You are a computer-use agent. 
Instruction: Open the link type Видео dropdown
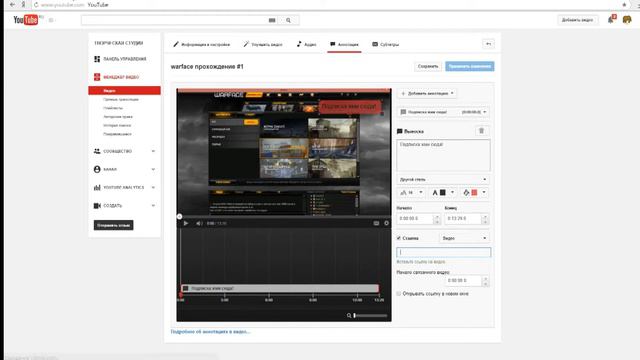click(464, 238)
